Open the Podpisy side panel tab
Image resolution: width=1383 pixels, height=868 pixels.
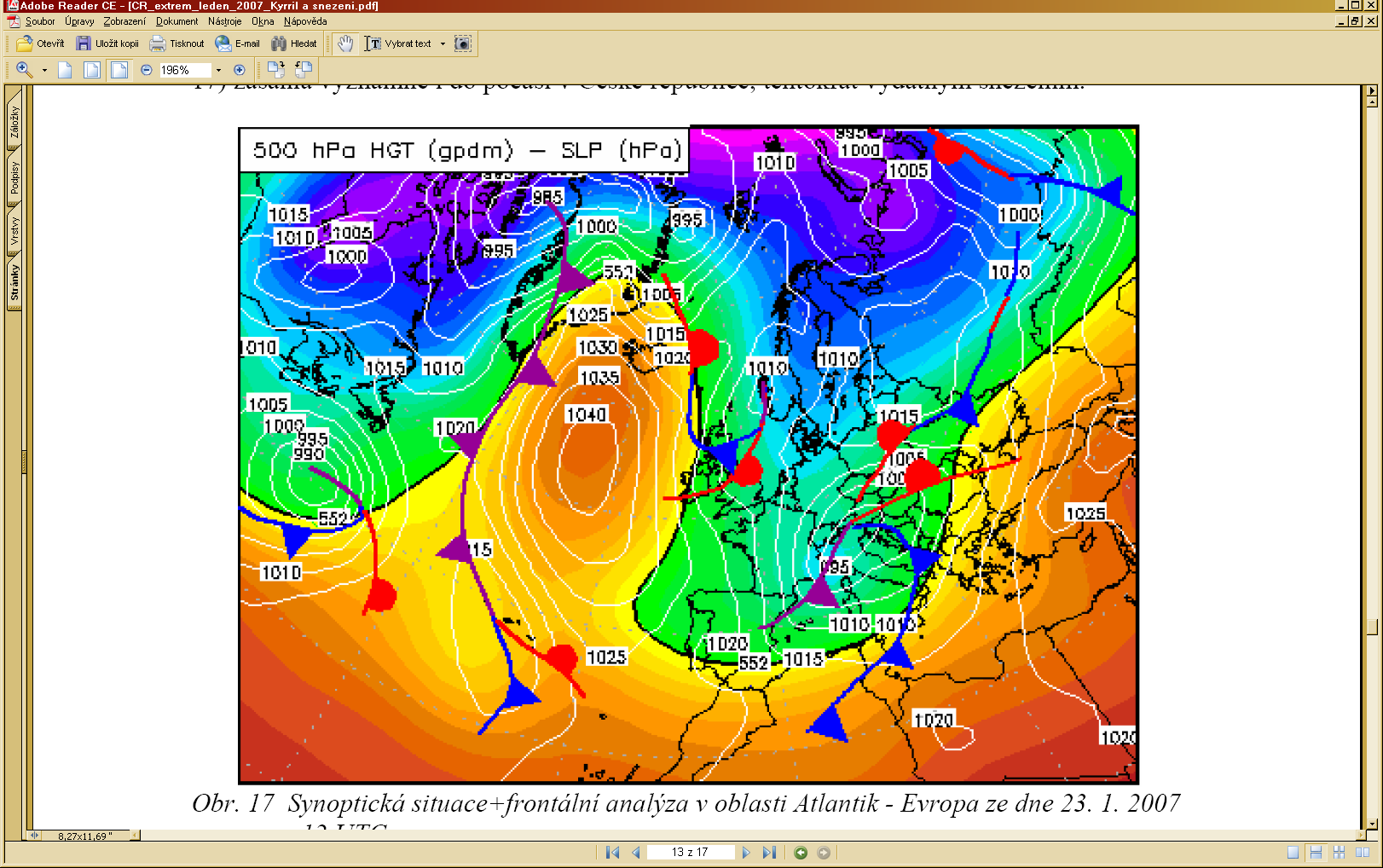click(14, 177)
